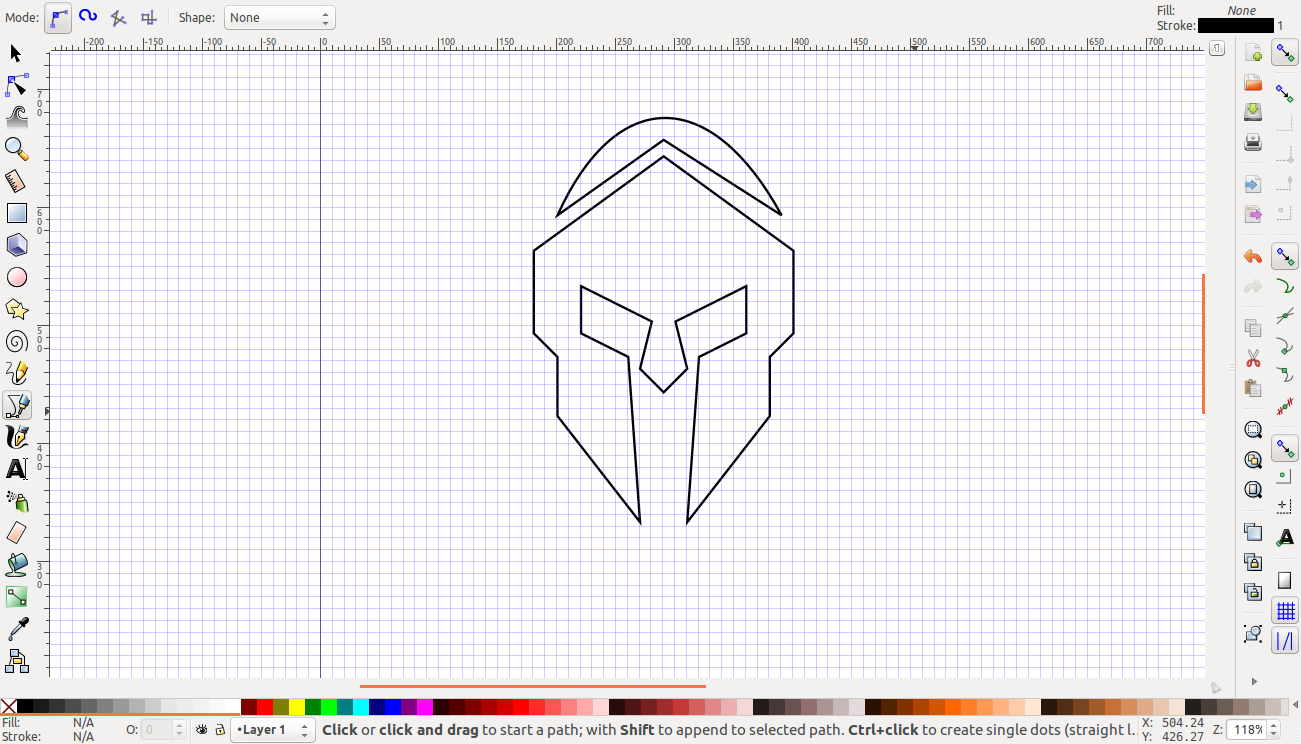Screen dimensions: 1301x744
Task: Click the Paste icon
Action: pyautogui.click(x=1252, y=388)
